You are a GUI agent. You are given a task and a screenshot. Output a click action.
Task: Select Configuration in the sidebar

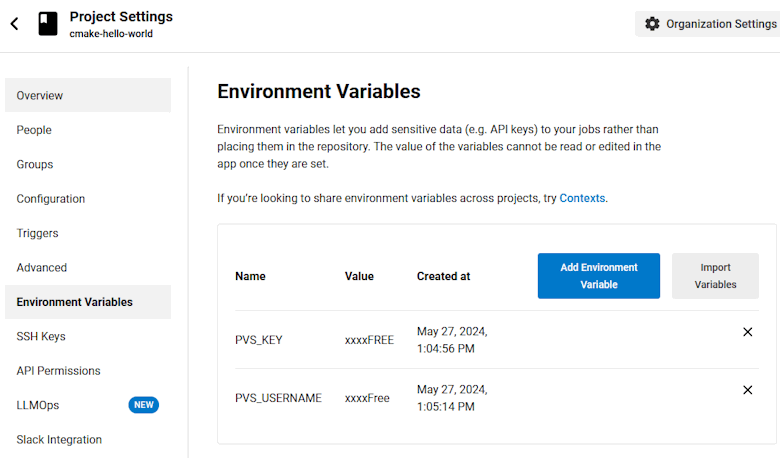tap(51, 199)
